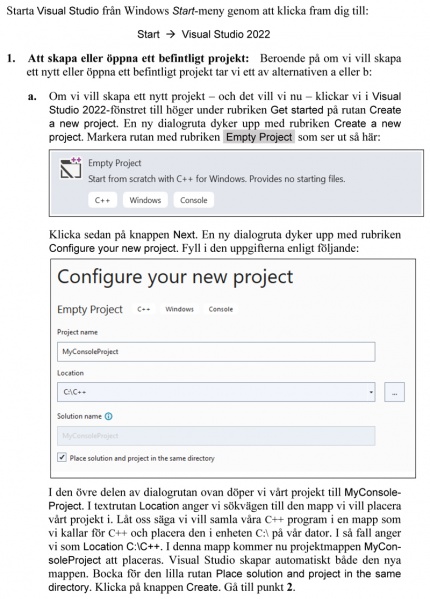Select the Console tag in template card
Screen dimensions: 430x599
coord(194,200)
